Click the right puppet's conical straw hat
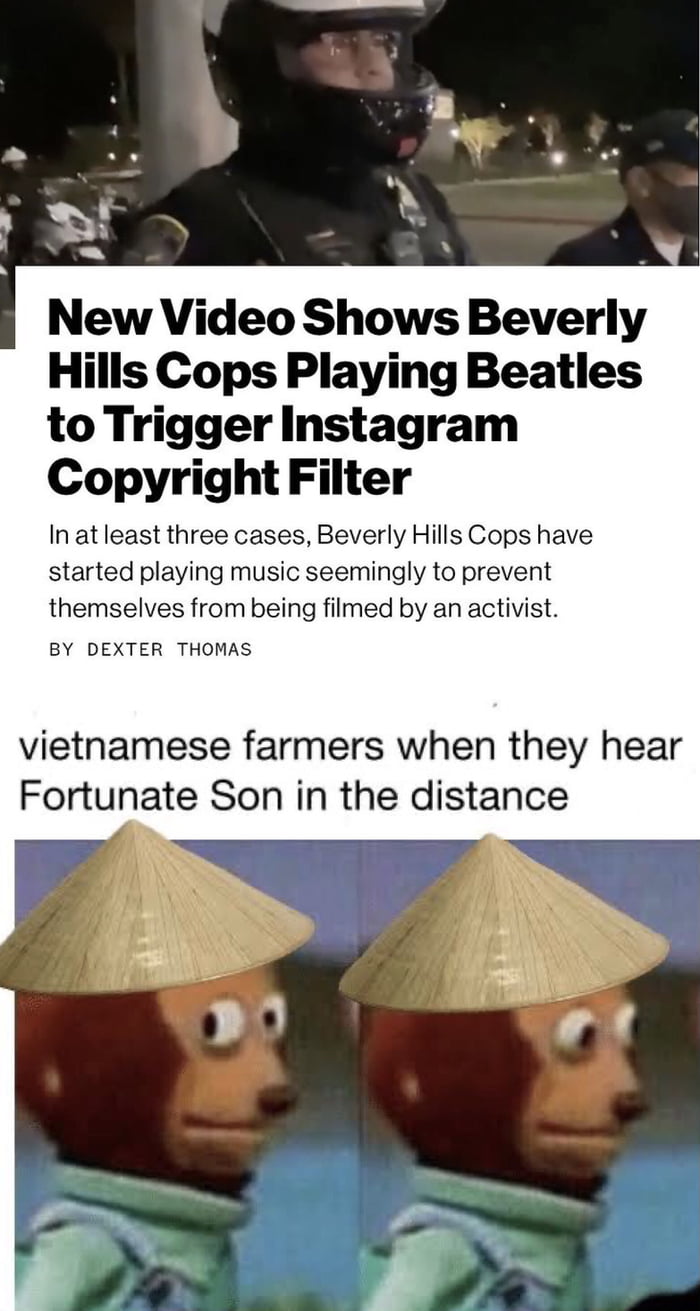This screenshot has width=700, height=1311. pyautogui.click(x=505, y=920)
